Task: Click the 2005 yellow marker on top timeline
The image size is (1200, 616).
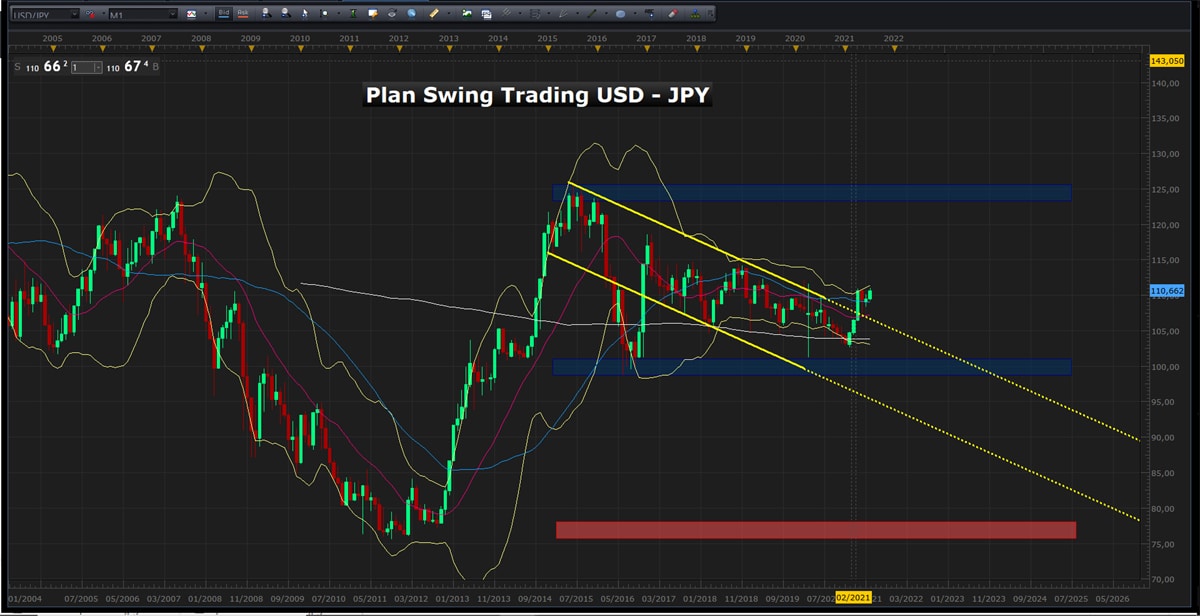Action: click(x=52, y=49)
